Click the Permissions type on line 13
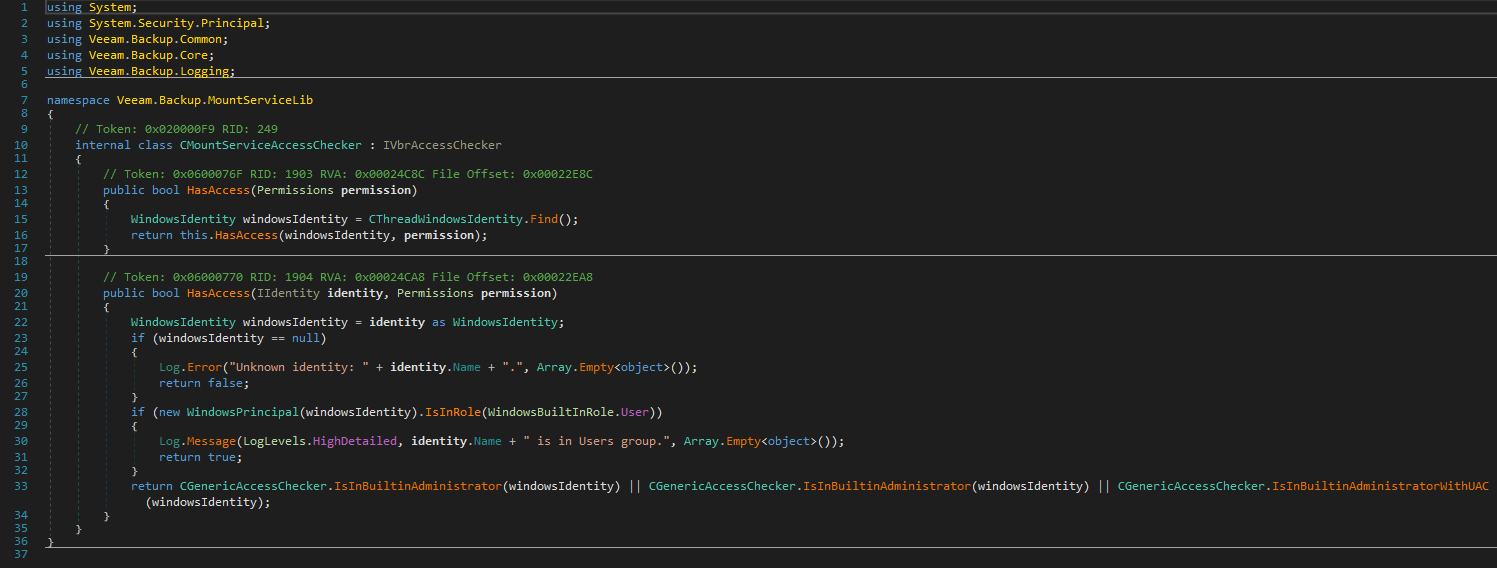This screenshot has height=568, width=1497. [x=295, y=190]
